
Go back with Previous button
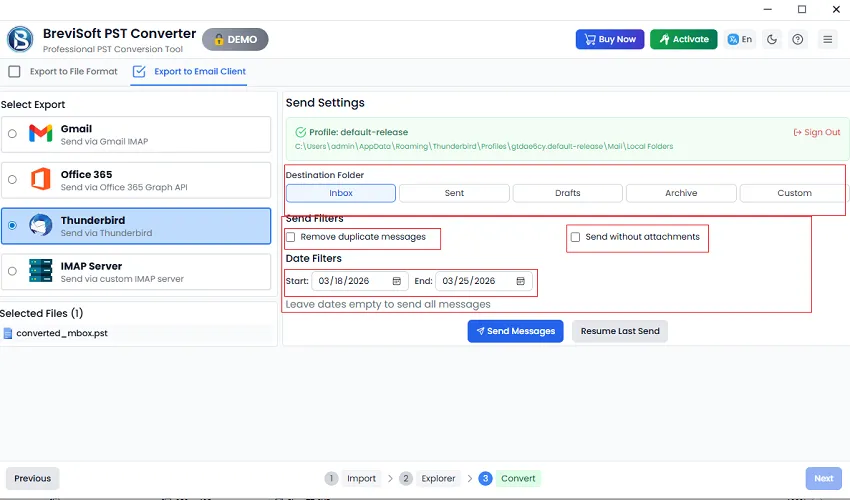(x=33, y=478)
